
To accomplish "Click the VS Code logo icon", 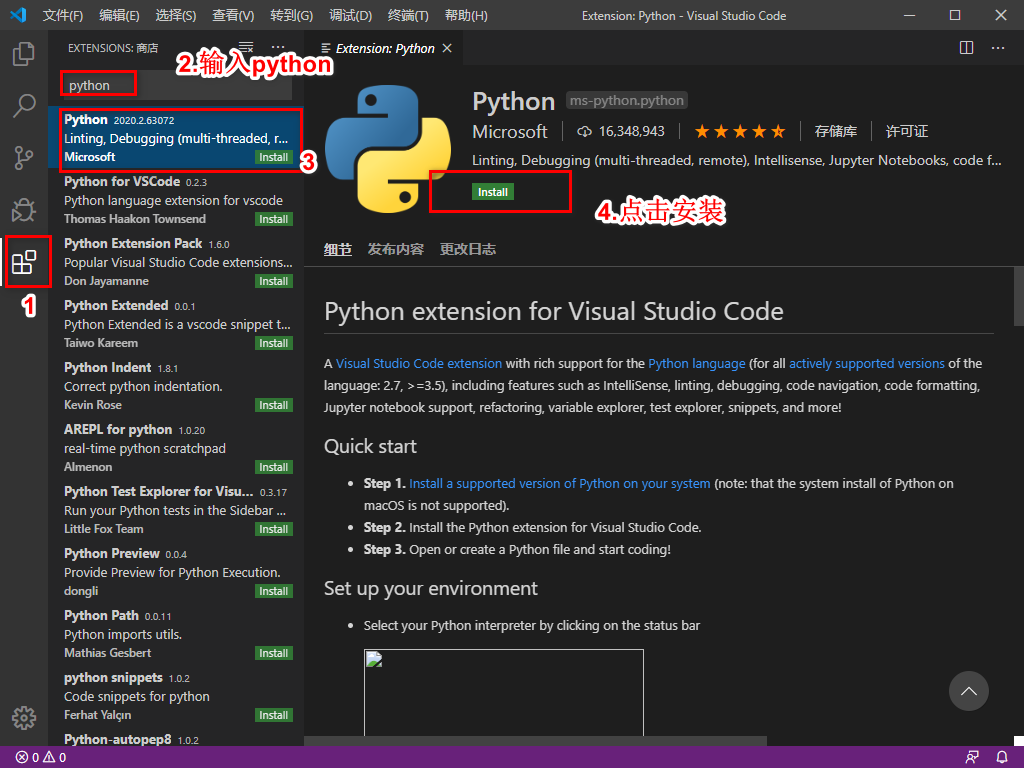I will point(18,14).
